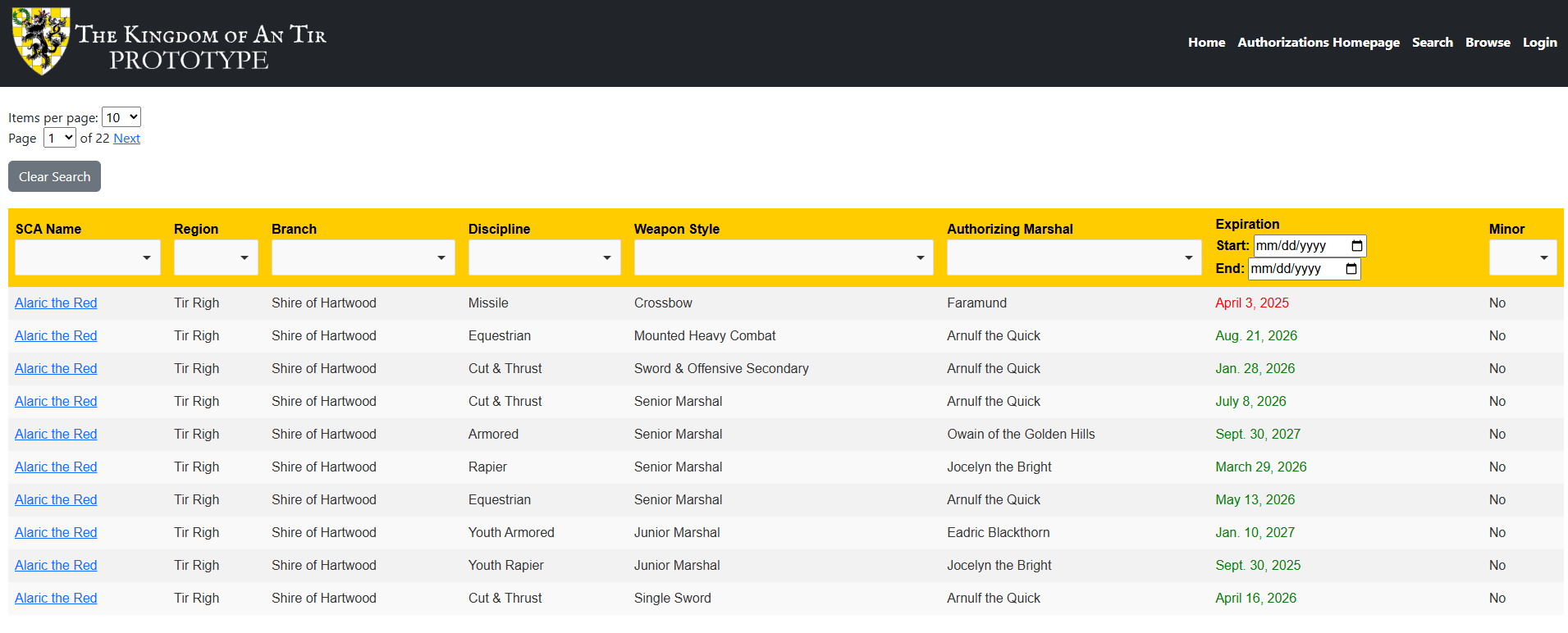Expand the Branch filter dropdown
This screenshot has height=633, width=1568.
pos(363,257)
